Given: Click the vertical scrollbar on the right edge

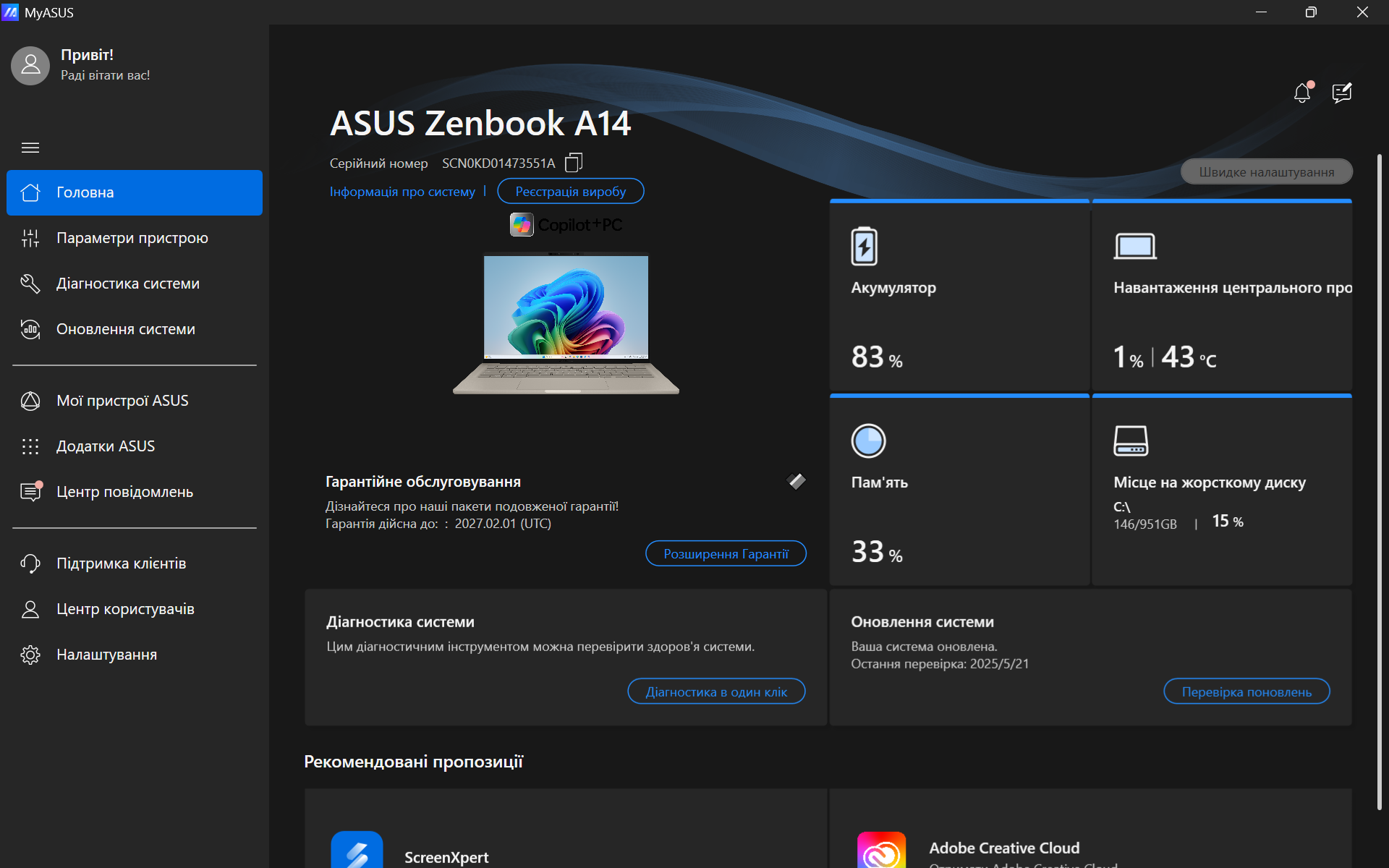Looking at the screenshot, I should tap(1380, 481).
